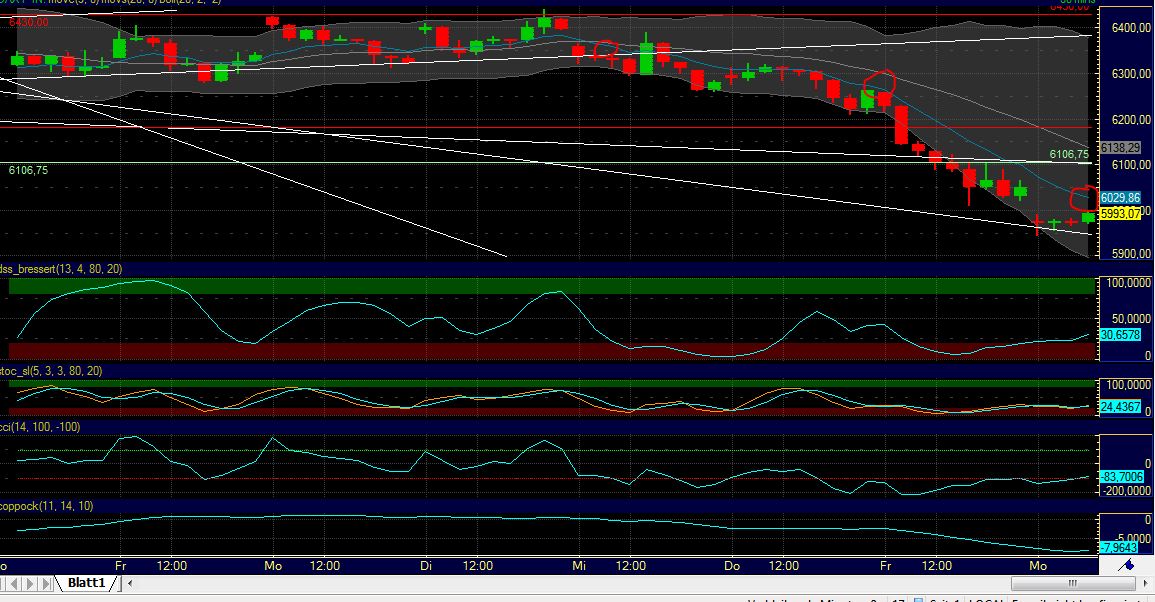Click the last-sheet navigation arrow icon
Image resolution: width=1155 pixels, height=602 pixels.
pos(46,583)
